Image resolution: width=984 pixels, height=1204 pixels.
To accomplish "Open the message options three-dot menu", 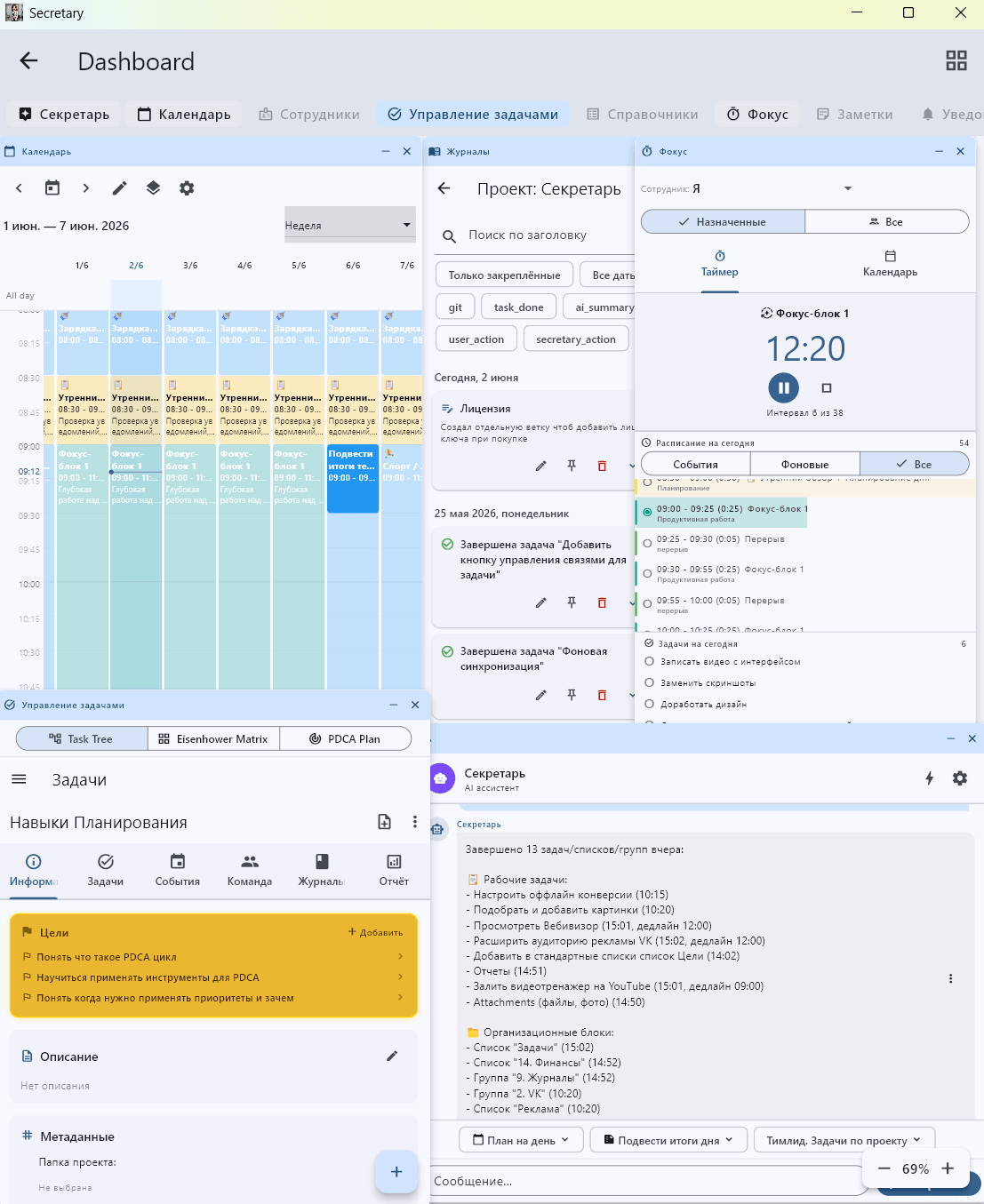I will point(950,978).
